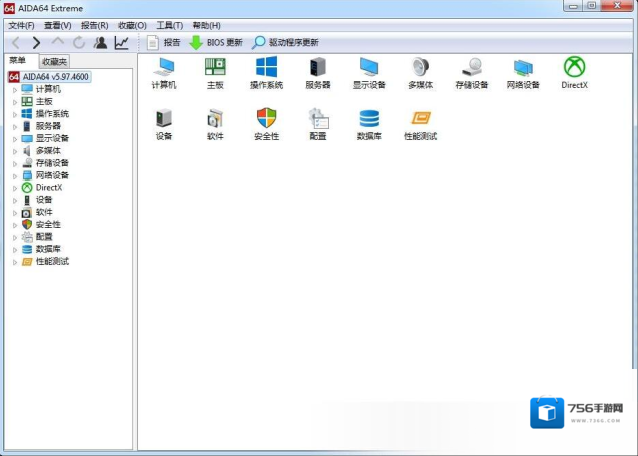This screenshot has width=638, height=456.
Task: Click the refresh toolbar icon
Action: [79, 43]
